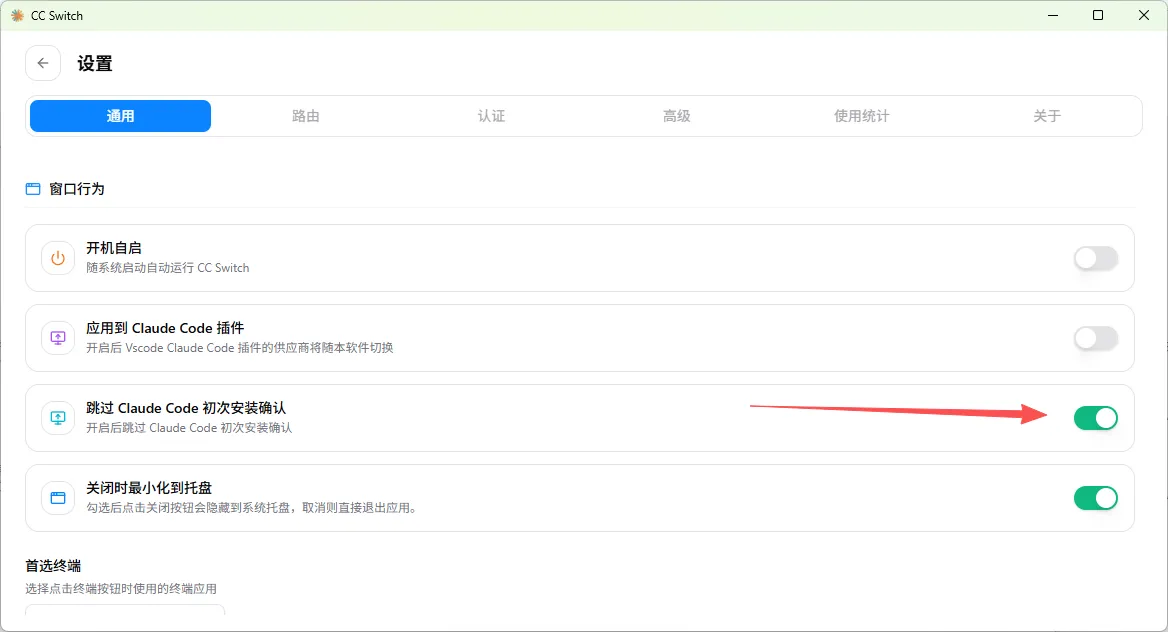This screenshot has width=1168, height=632.
Task: Minimize the CC Switch window
Action: pyautogui.click(x=1053, y=15)
